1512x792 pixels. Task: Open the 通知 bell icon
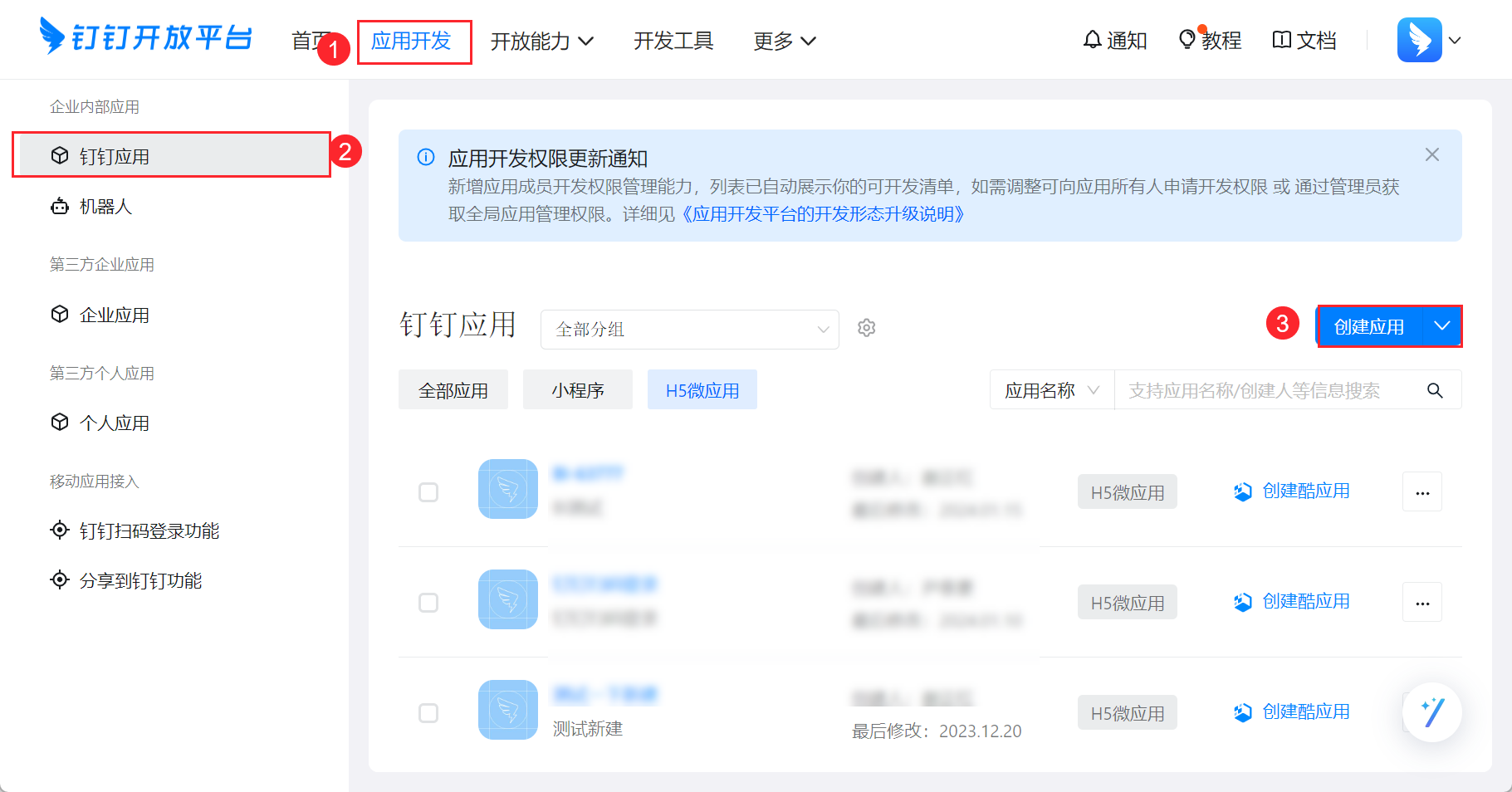pos(1093,40)
